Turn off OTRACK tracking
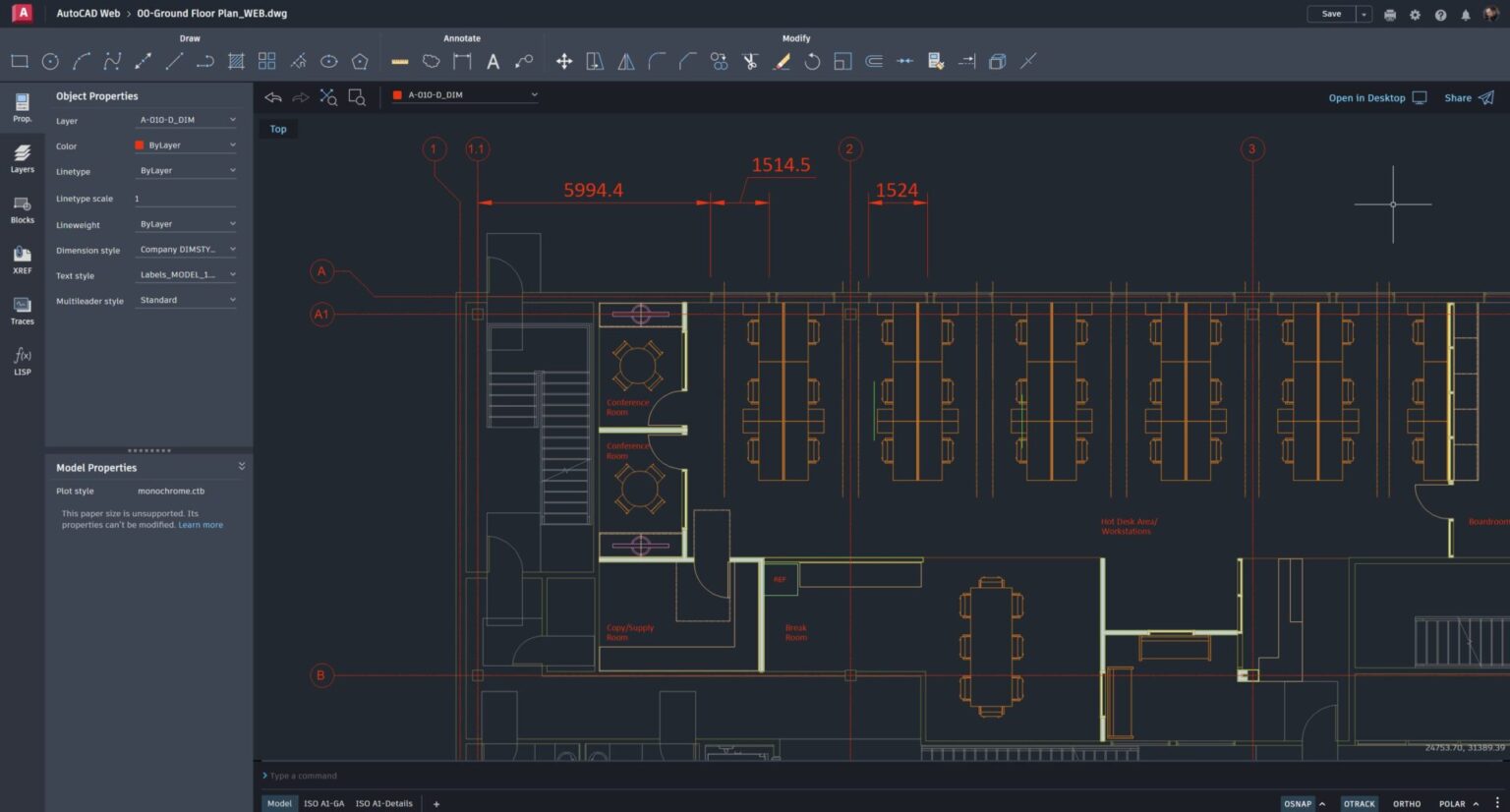The width and height of the screenshot is (1510, 812). click(x=1359, y=803)
